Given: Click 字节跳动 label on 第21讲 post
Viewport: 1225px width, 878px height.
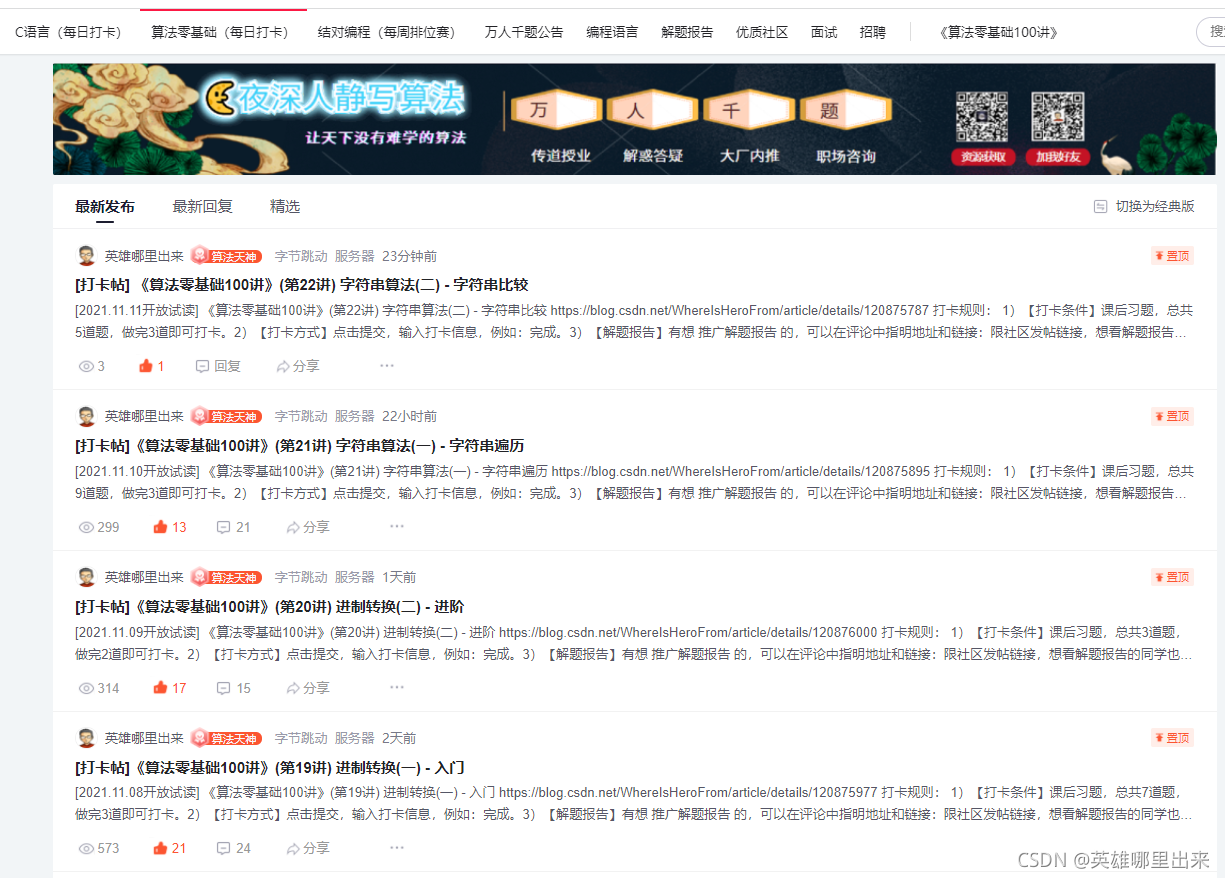Looking at the screenshot, I should [301, 416].
